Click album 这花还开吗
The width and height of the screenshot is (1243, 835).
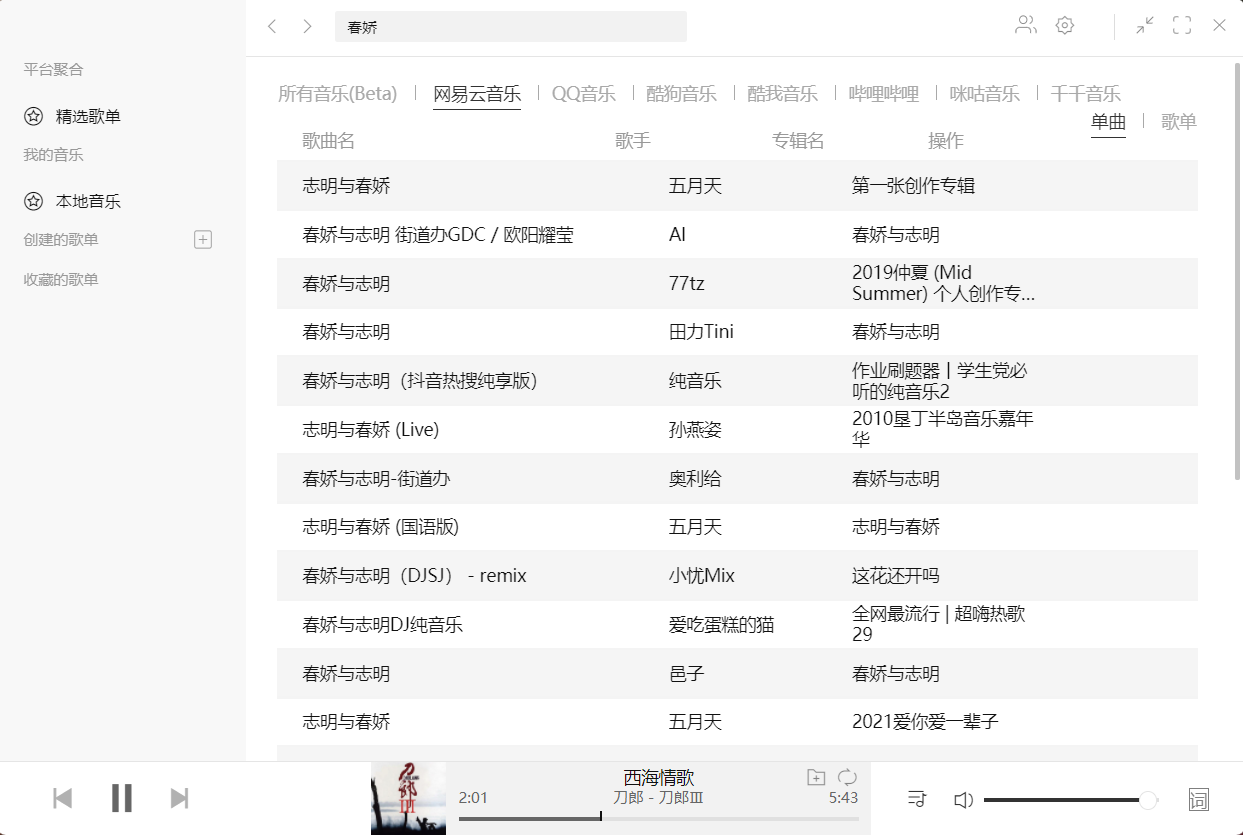(896, 576)
